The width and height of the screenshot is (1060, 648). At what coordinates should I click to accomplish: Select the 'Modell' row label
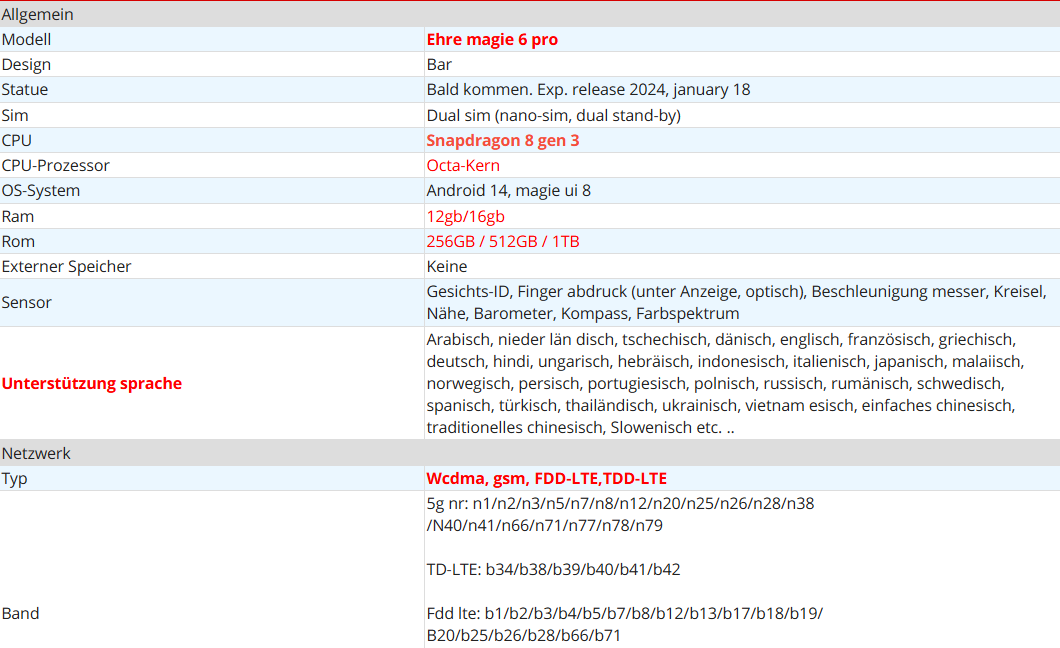pos(26,39)
